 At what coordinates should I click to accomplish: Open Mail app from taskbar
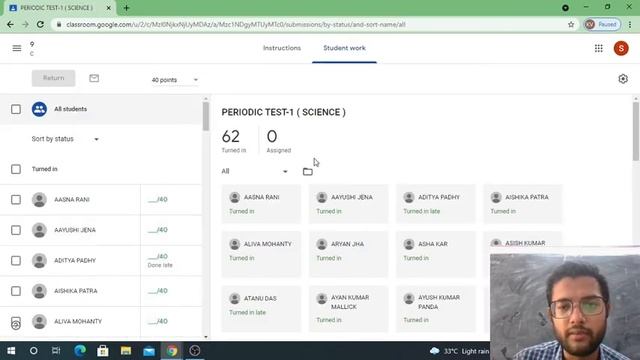click(149, 351)
